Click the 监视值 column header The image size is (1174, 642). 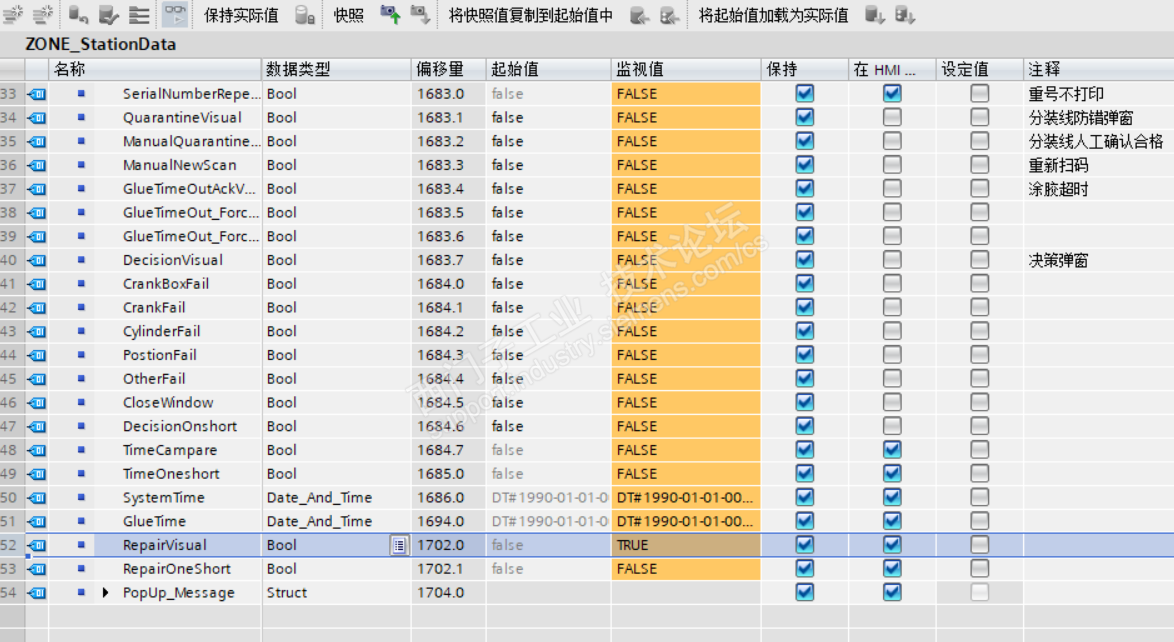click(686, 70)
